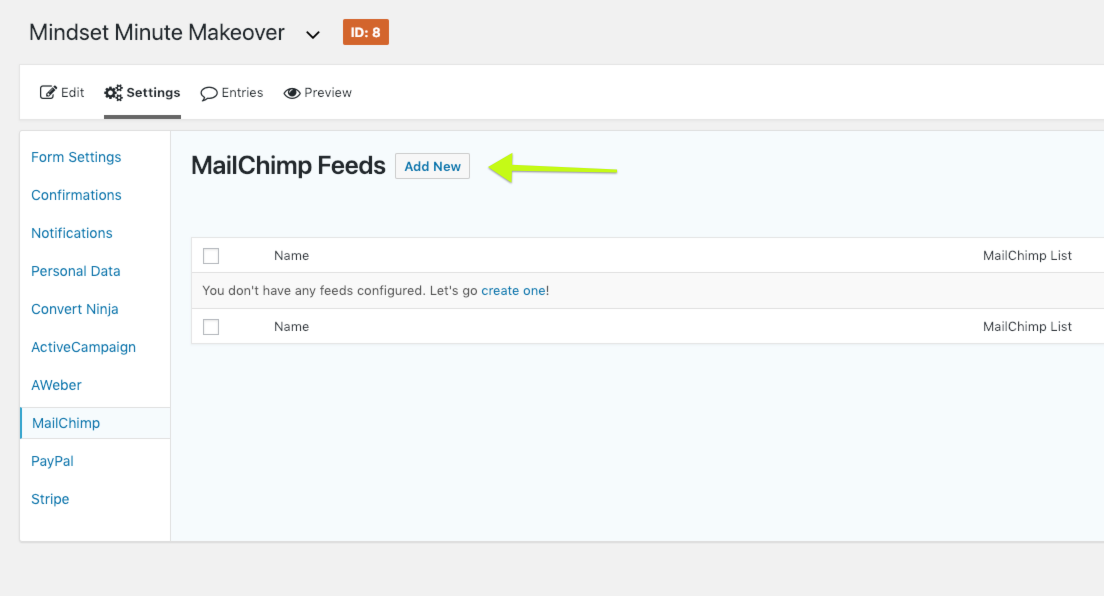Open AWeber settings in sidebar

pyautogui.click(x=56, y=385)
